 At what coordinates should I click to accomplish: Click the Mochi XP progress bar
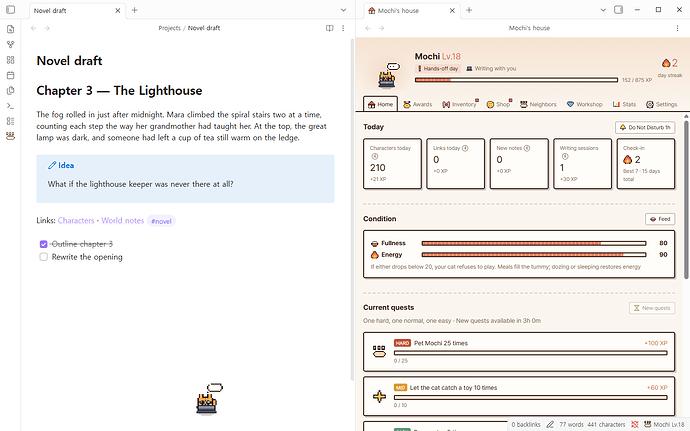[516, 80]
